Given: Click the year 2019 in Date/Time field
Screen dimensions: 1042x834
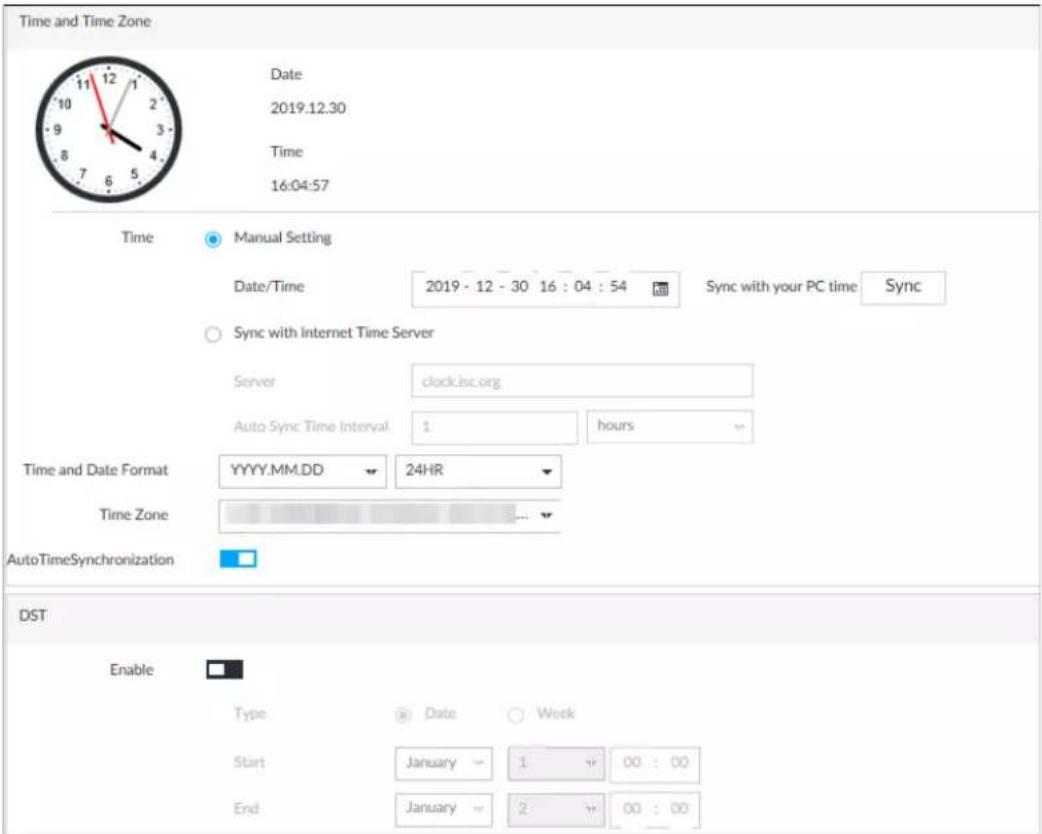Looking at the screenshot, I should [x=443, y=286].
